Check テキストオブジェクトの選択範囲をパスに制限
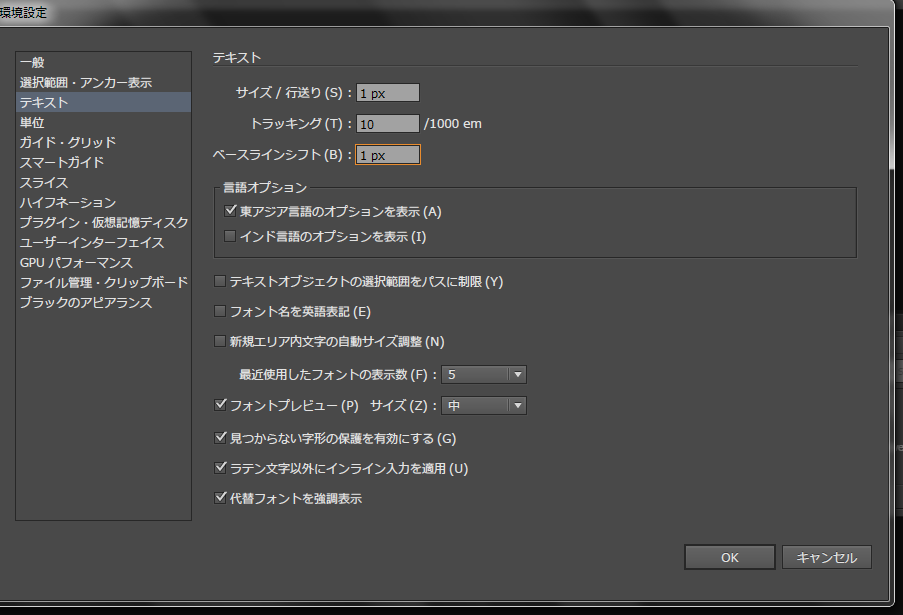Image resolution: width=903 pixels, height=615 pixels. [x=219, y=281]
